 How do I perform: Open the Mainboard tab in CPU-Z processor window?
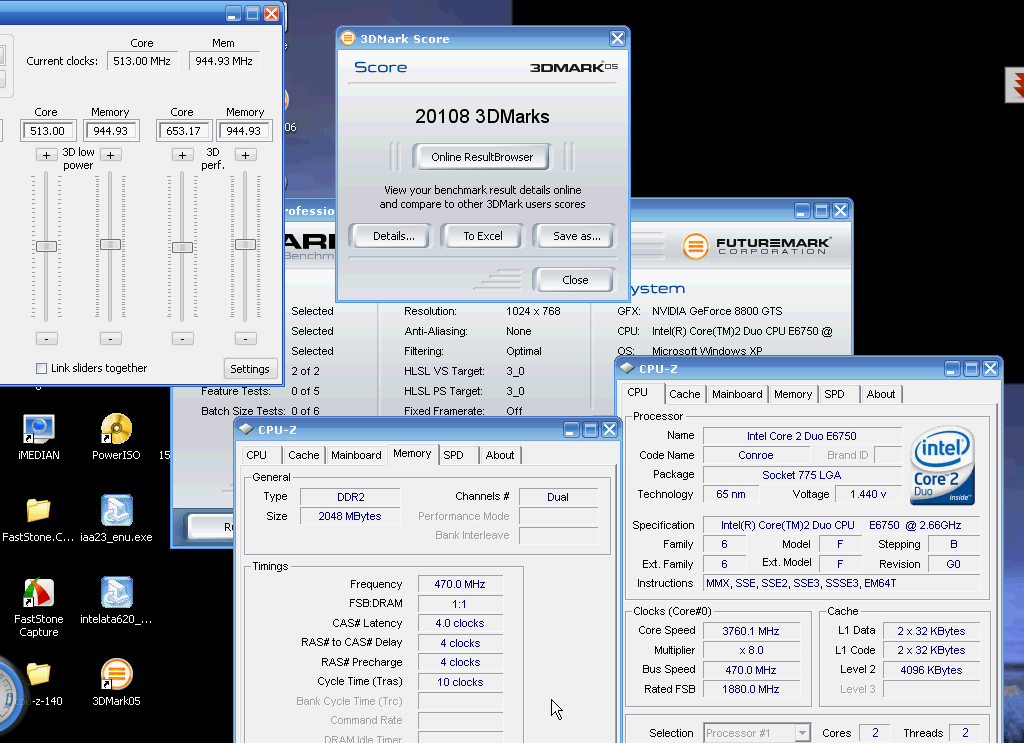tap(737, 394)
